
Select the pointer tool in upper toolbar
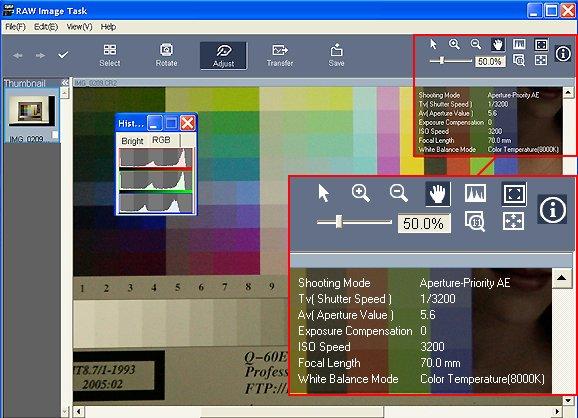[433, 45]
